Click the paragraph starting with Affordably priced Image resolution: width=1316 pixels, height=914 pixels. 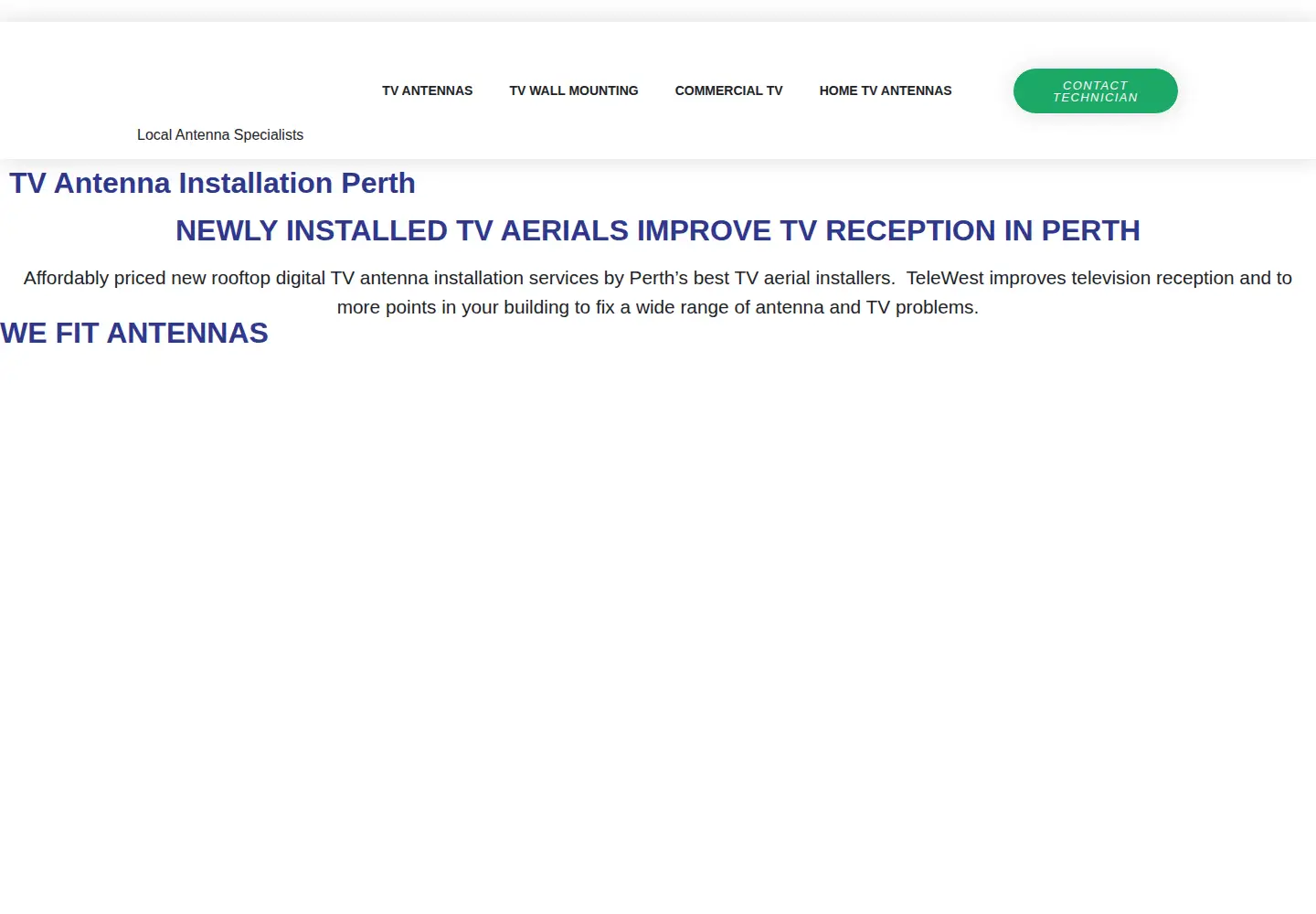point(658,292)
